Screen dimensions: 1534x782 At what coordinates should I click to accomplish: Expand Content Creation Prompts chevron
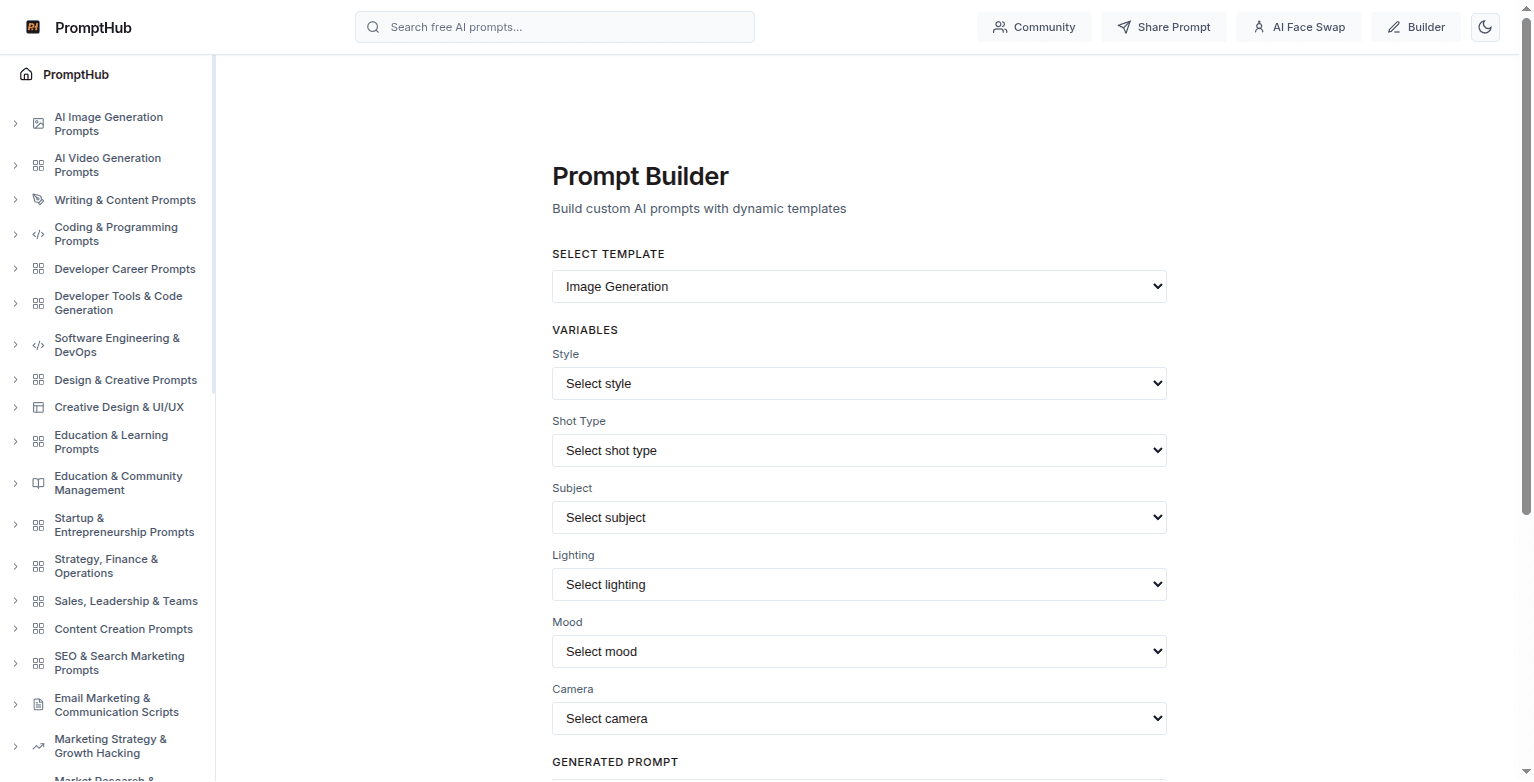15,629
